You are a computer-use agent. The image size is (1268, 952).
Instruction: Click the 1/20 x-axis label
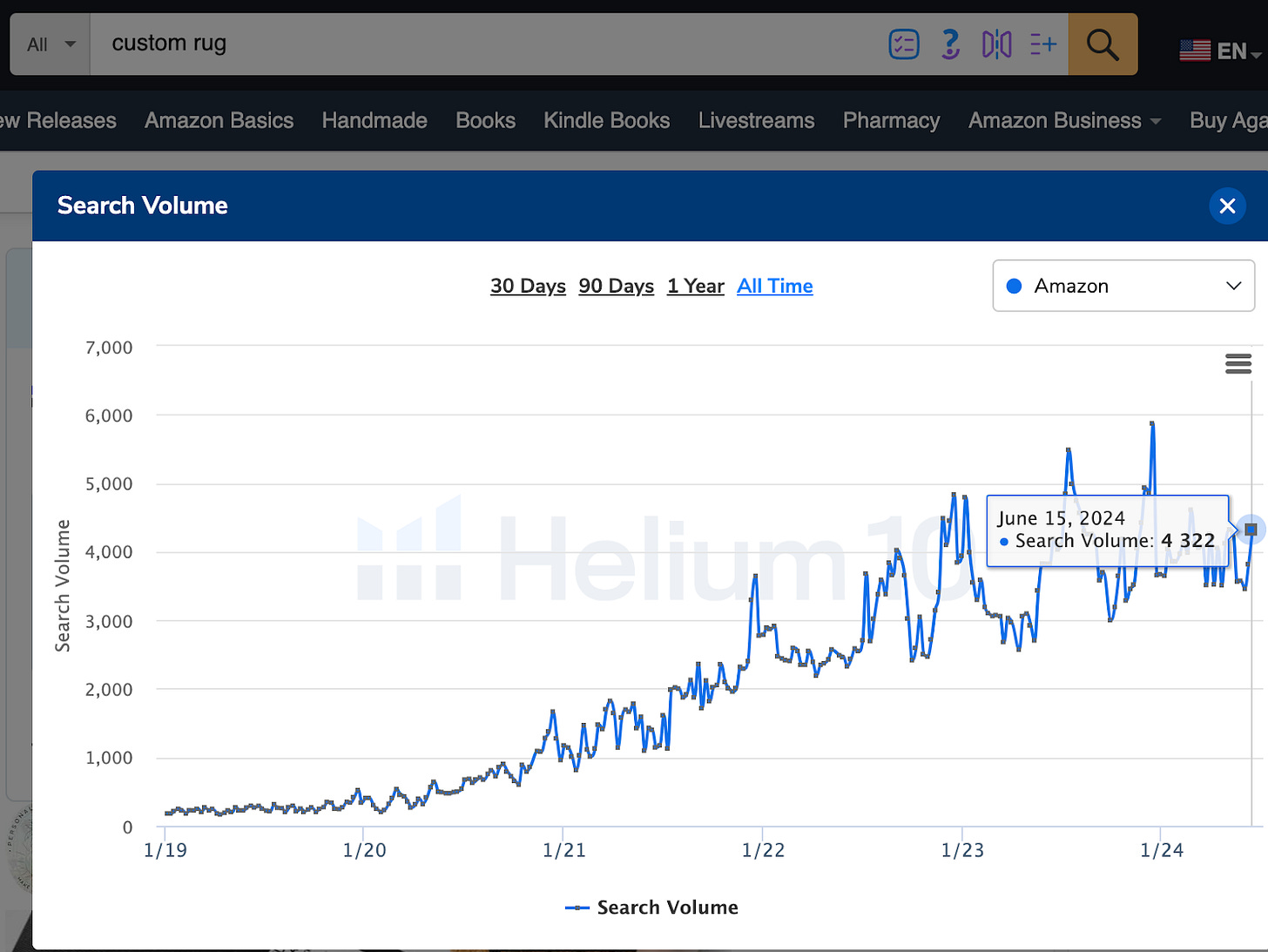364,850
